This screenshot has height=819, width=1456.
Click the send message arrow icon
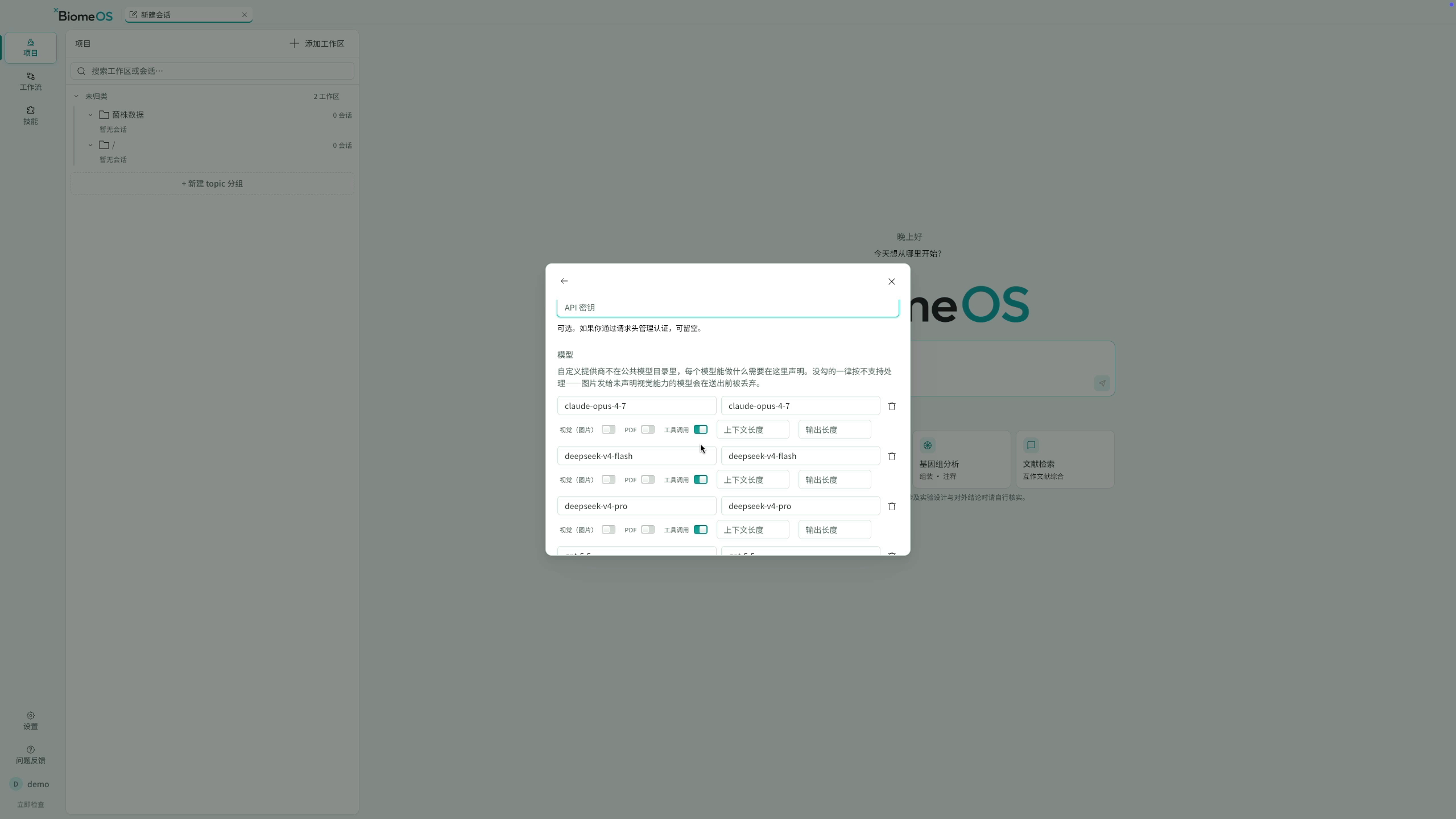pos(1102,383)
